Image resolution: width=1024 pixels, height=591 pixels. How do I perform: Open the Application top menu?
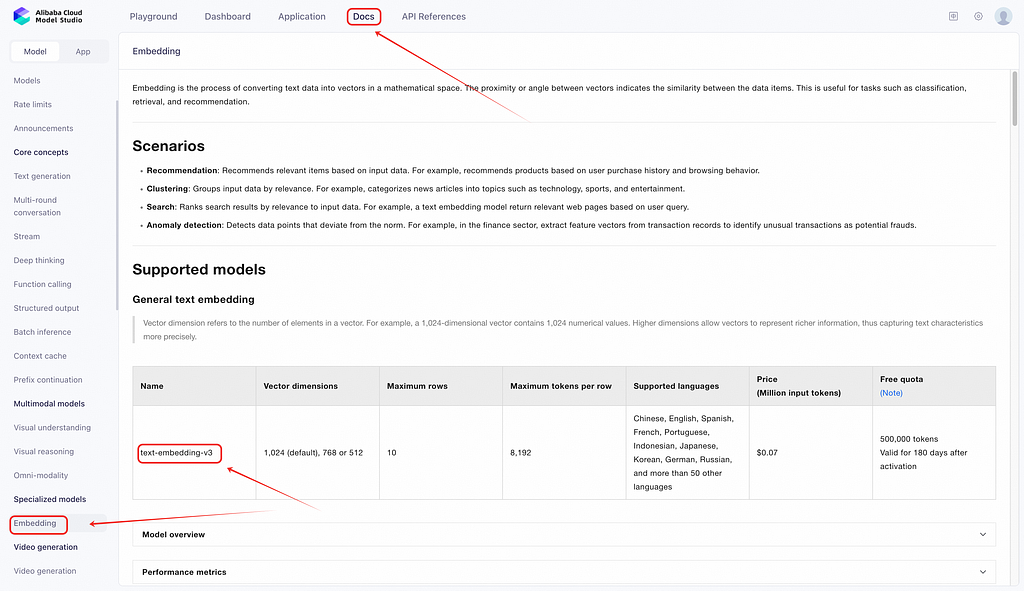click(302, 16)
